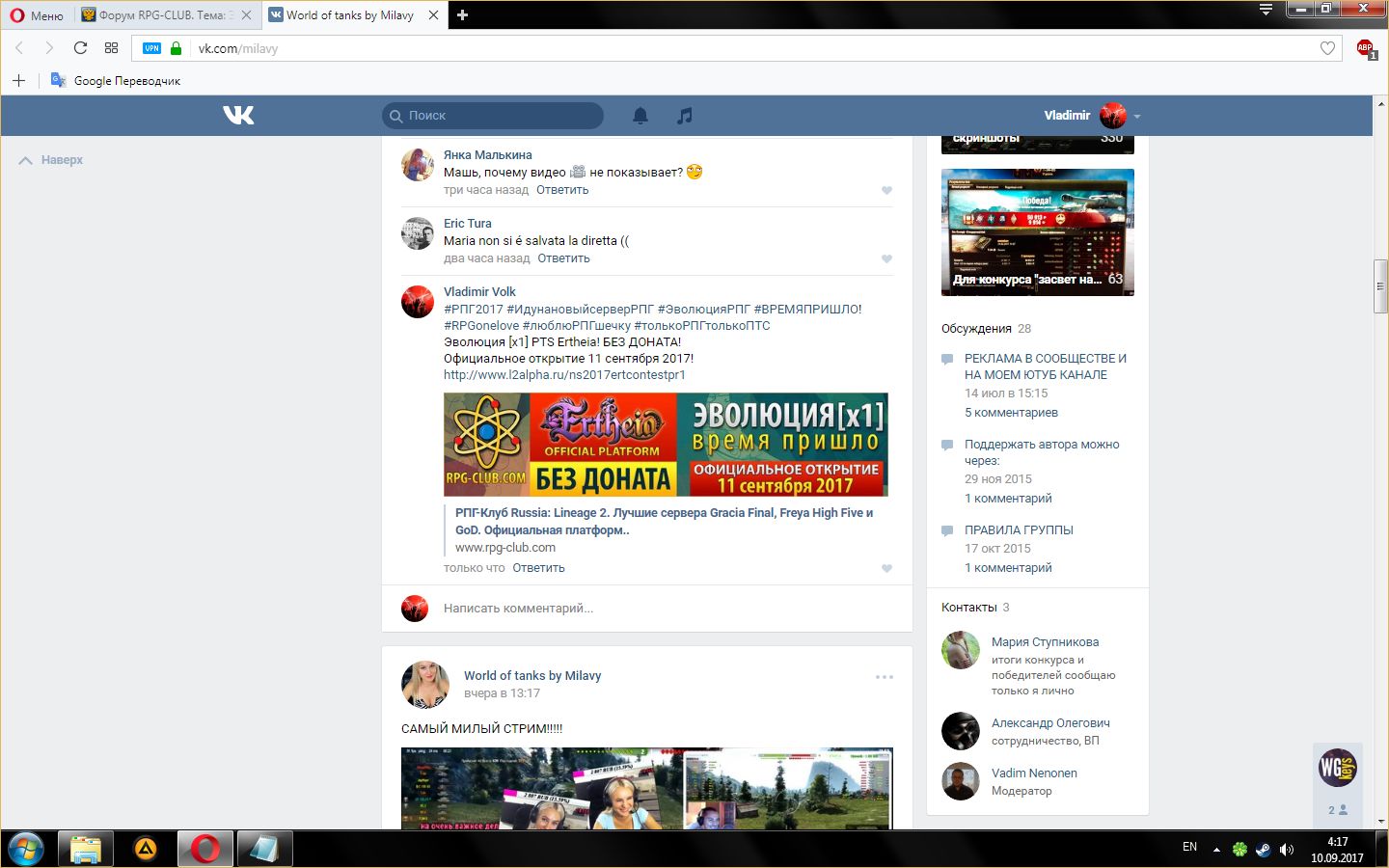Open the РПГ-Клуб Russia link title
This screenshot has height=868, width=1389.
664,521
